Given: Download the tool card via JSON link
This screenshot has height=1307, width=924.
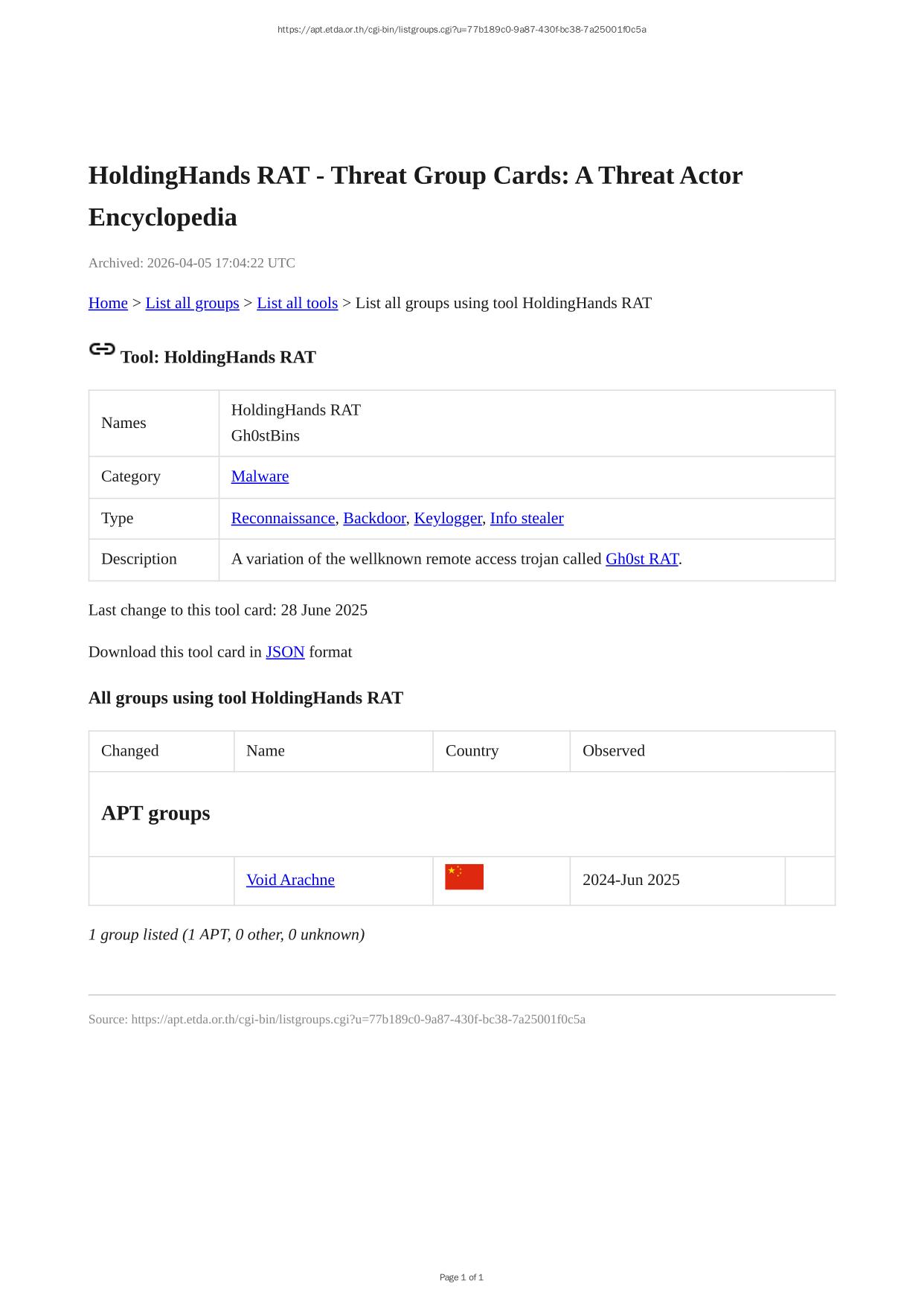Looking at the screenshot, I should pos(285,652).
